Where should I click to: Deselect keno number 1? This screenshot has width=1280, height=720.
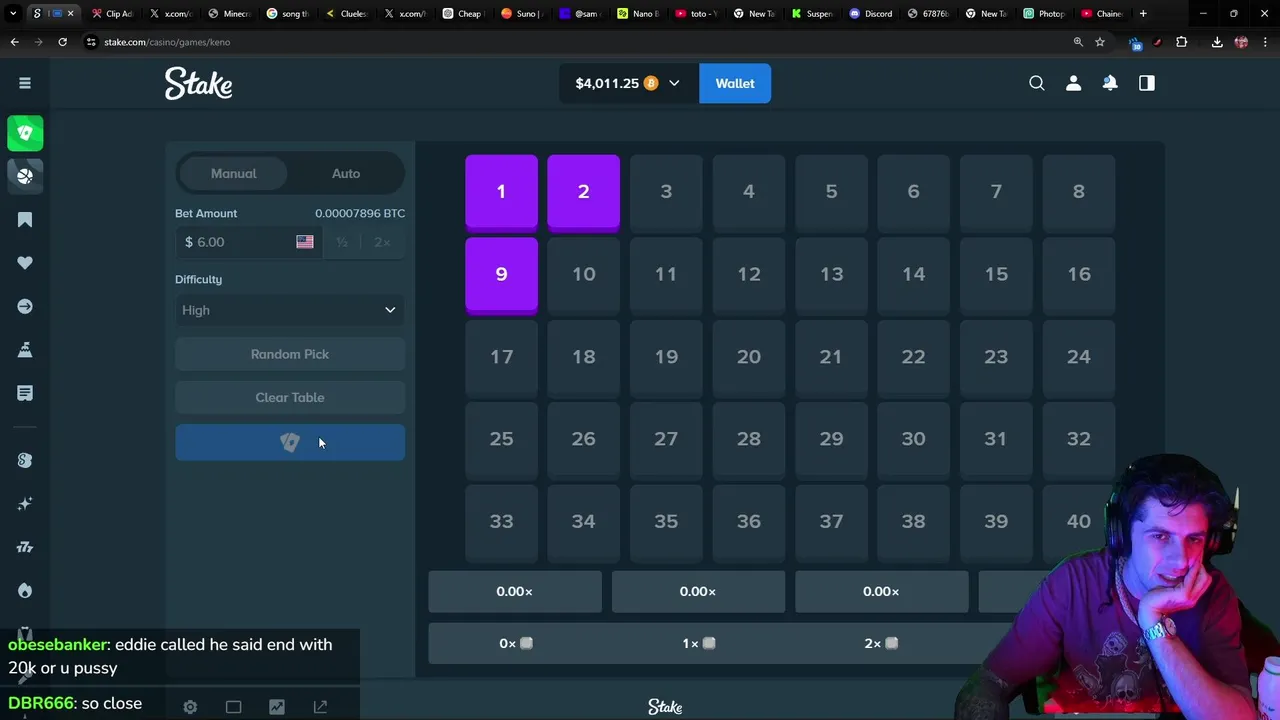[x=501, y=193]
